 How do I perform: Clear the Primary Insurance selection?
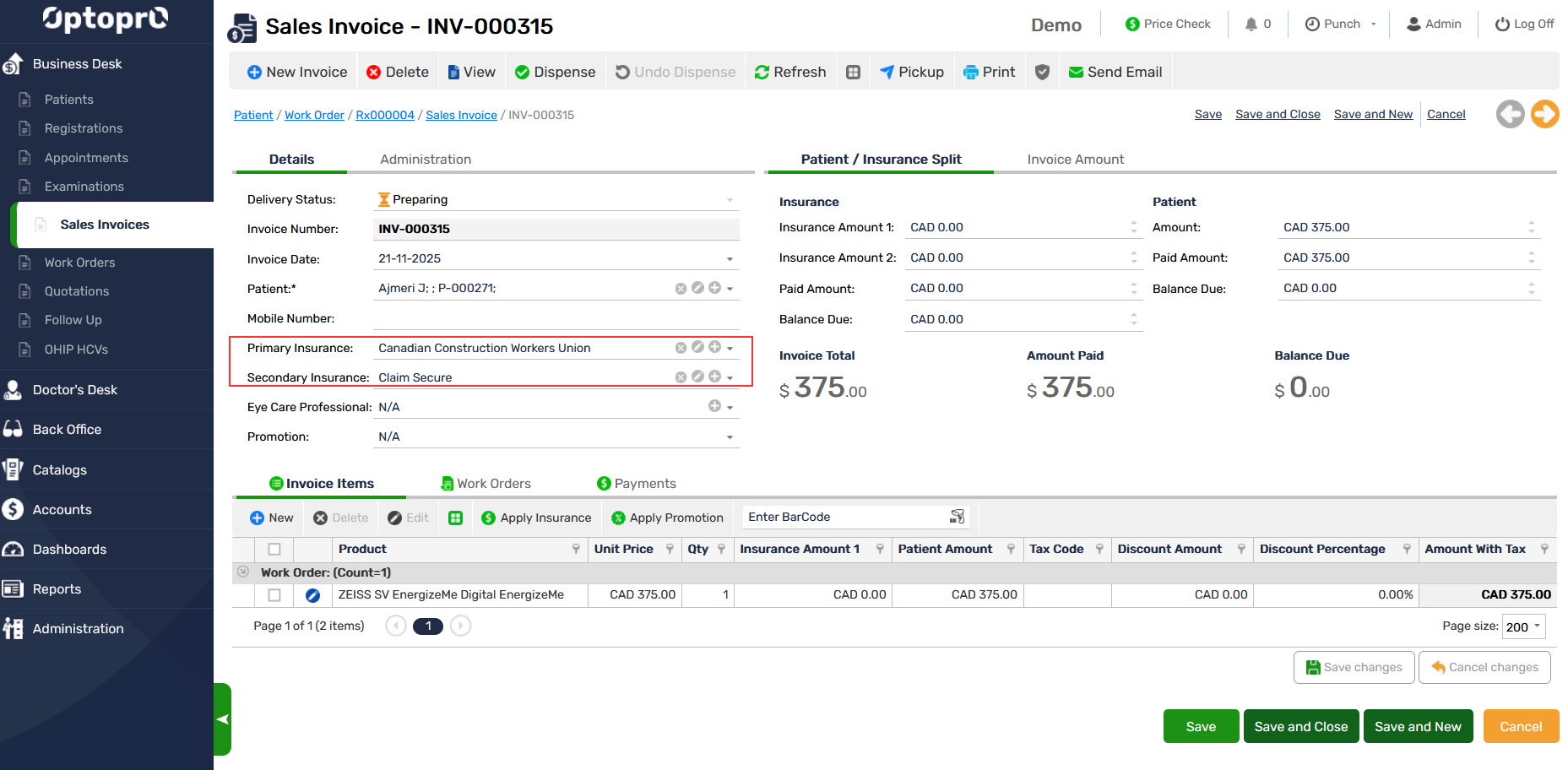point(681,348)
